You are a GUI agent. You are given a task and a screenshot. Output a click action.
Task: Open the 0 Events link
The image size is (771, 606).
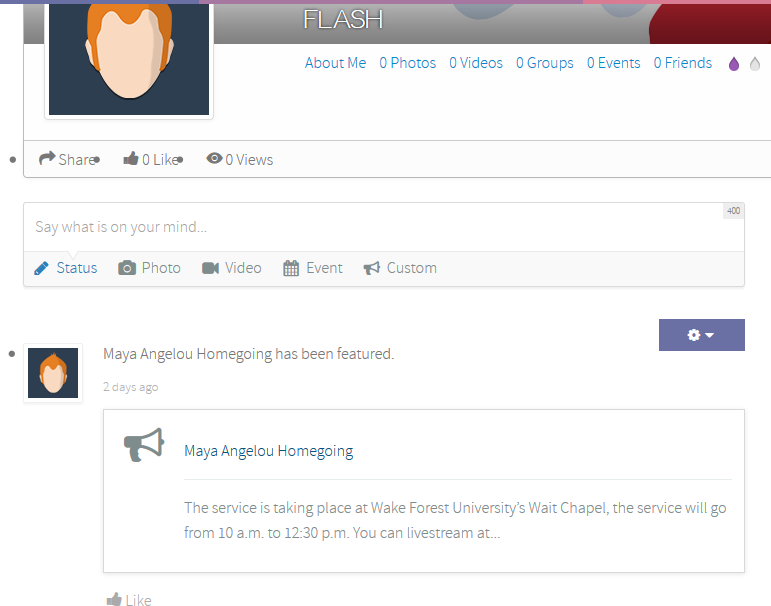614,63
